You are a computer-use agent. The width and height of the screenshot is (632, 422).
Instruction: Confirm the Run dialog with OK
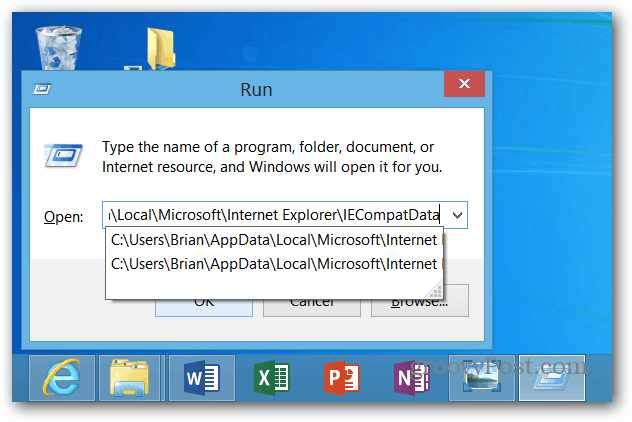click(x=204, y=308)
